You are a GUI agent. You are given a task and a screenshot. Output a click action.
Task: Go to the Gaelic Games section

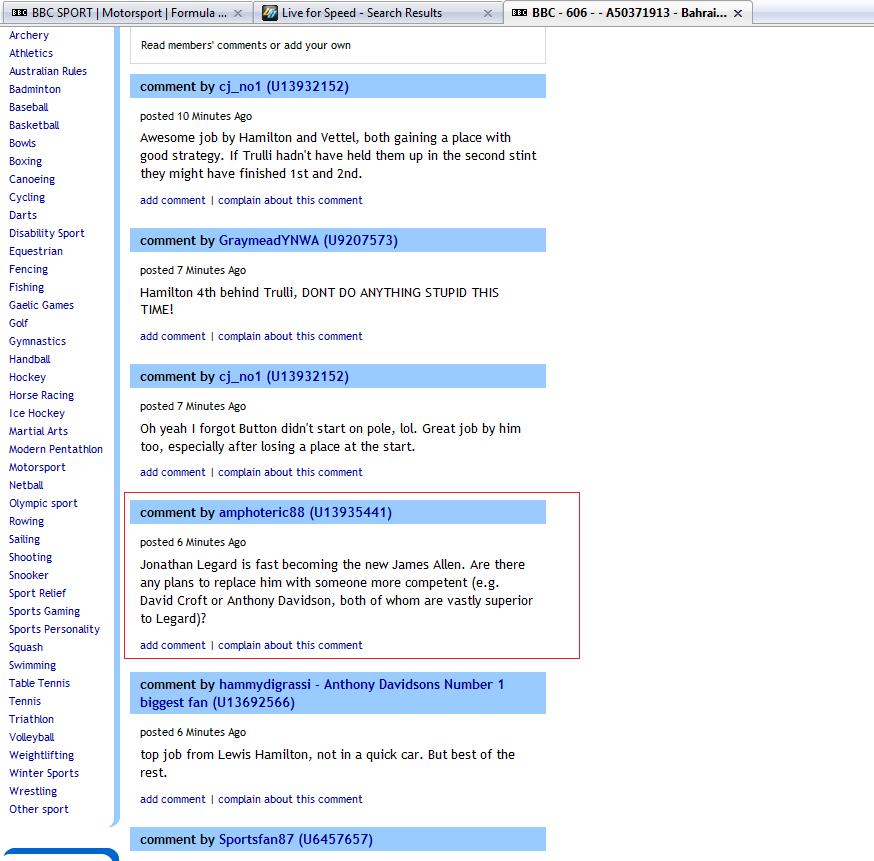pos(41,305)
